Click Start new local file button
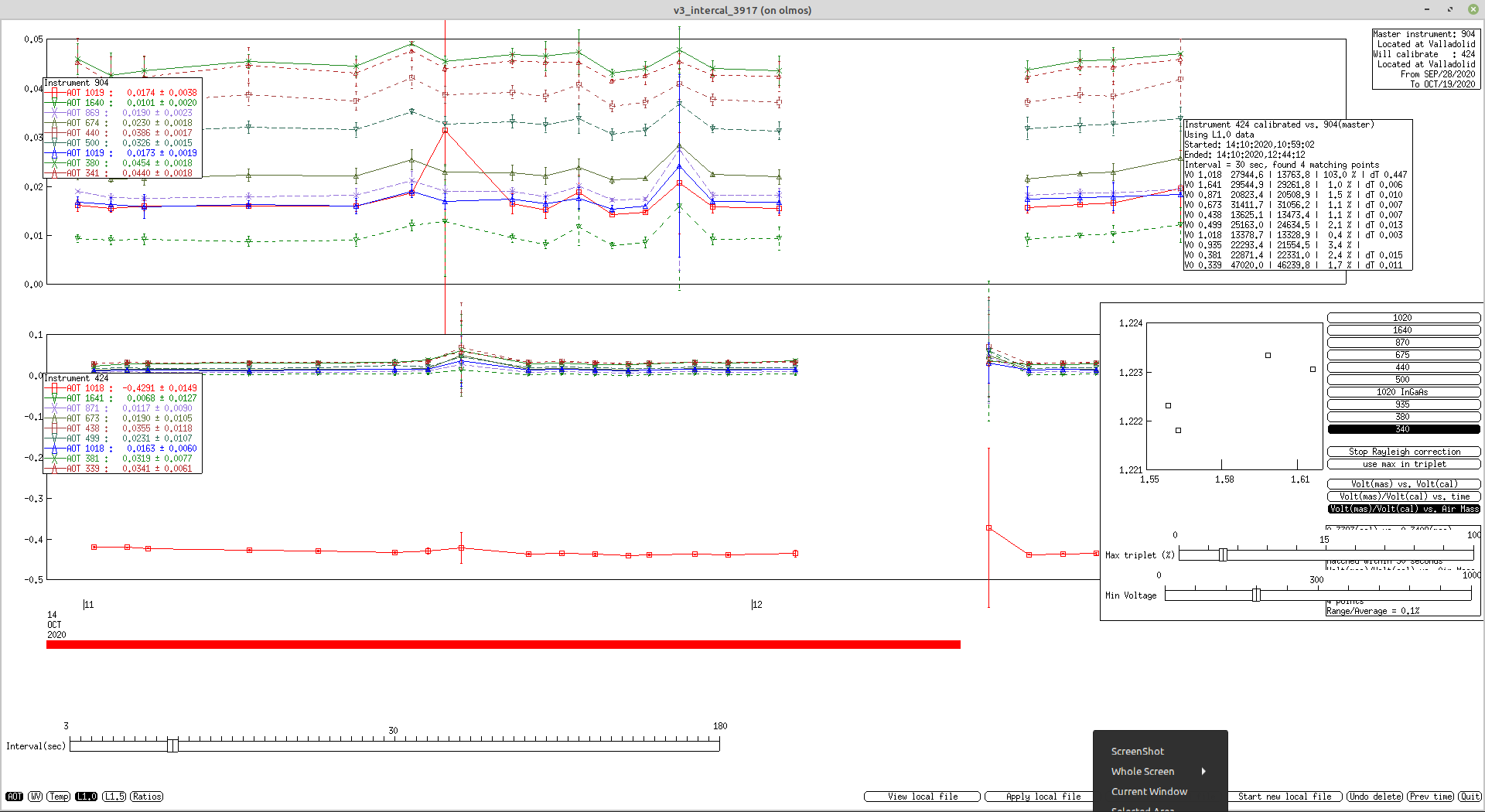The height and width of the screenshot is (812, 1485). (x=1285, y=797)
